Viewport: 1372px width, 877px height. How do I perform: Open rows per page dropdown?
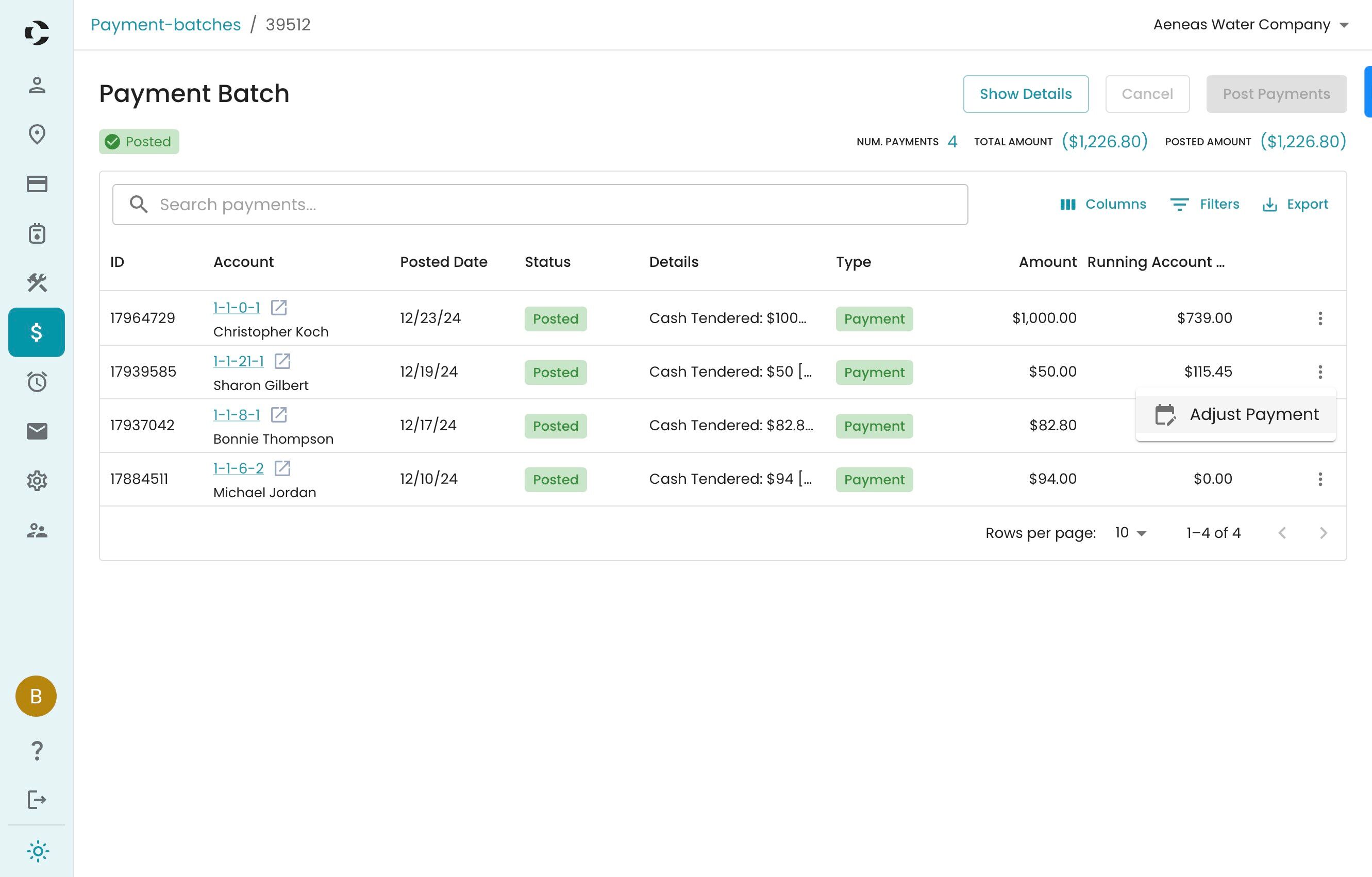1130,533
